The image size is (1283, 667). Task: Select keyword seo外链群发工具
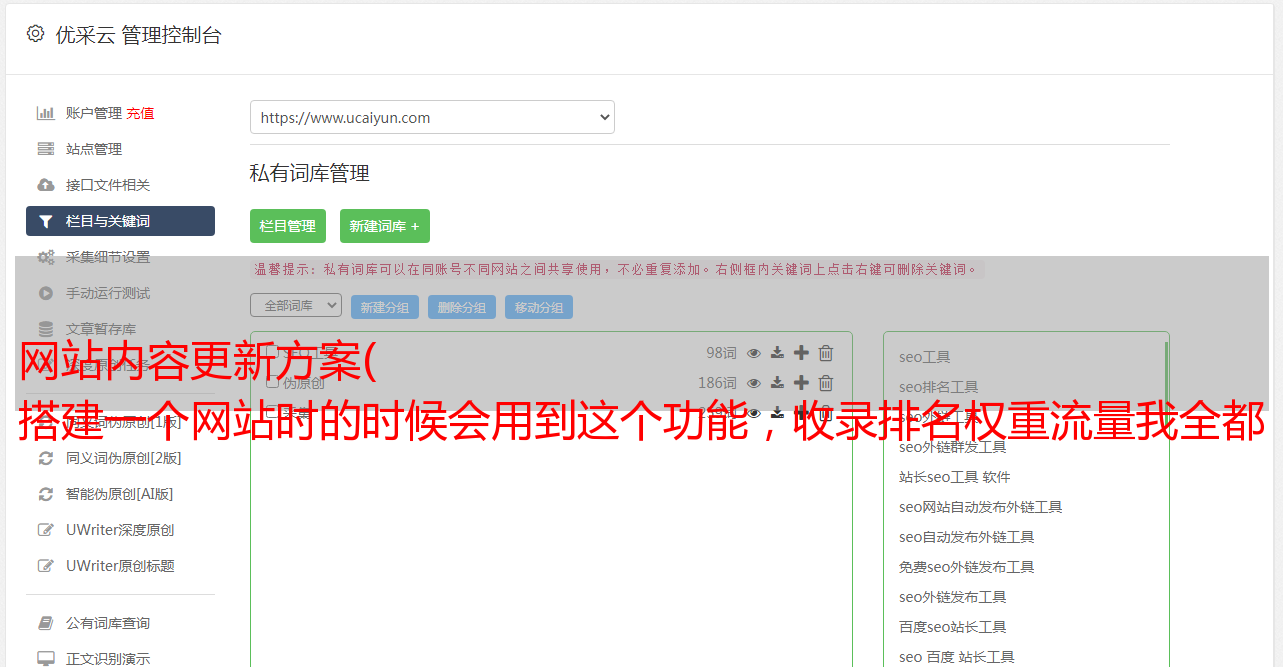953,447
